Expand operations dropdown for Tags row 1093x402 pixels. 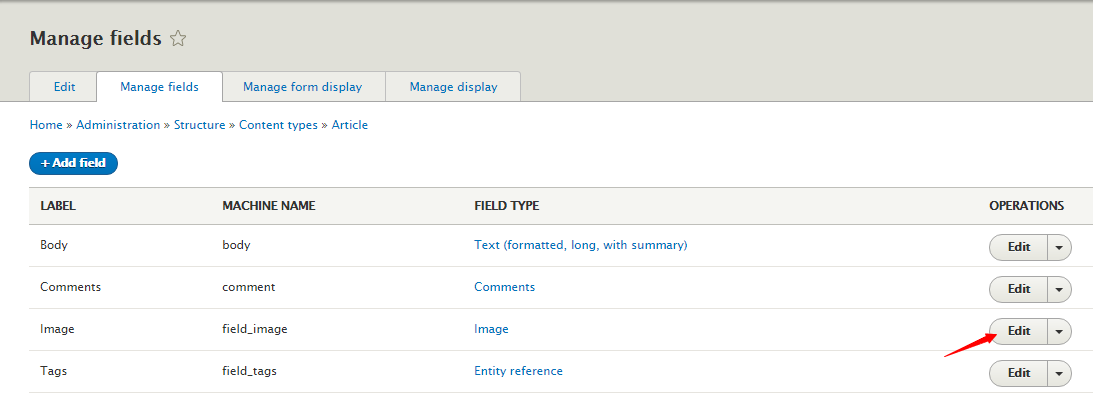pyautogui.click(x=1060, y=373)
